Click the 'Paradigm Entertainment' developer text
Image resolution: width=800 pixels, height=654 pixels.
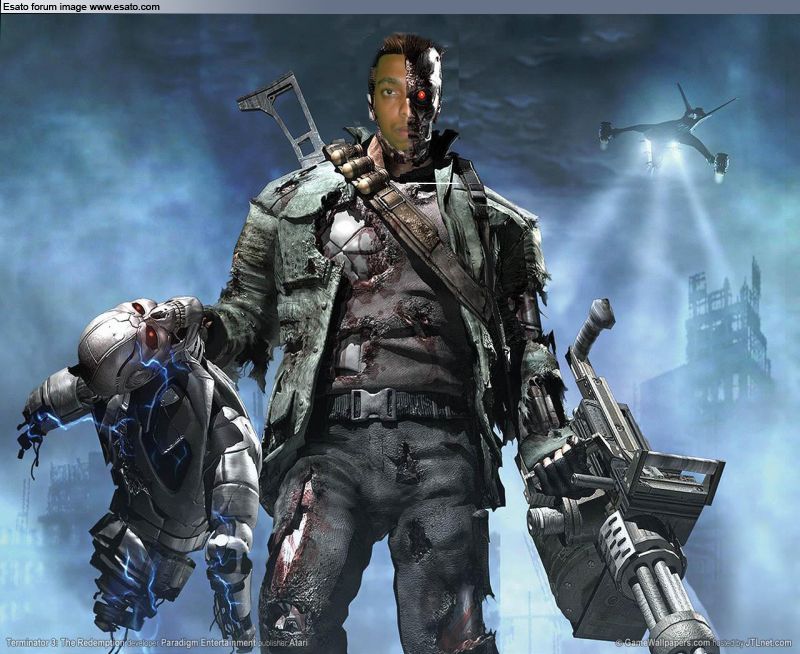point(207,643)
